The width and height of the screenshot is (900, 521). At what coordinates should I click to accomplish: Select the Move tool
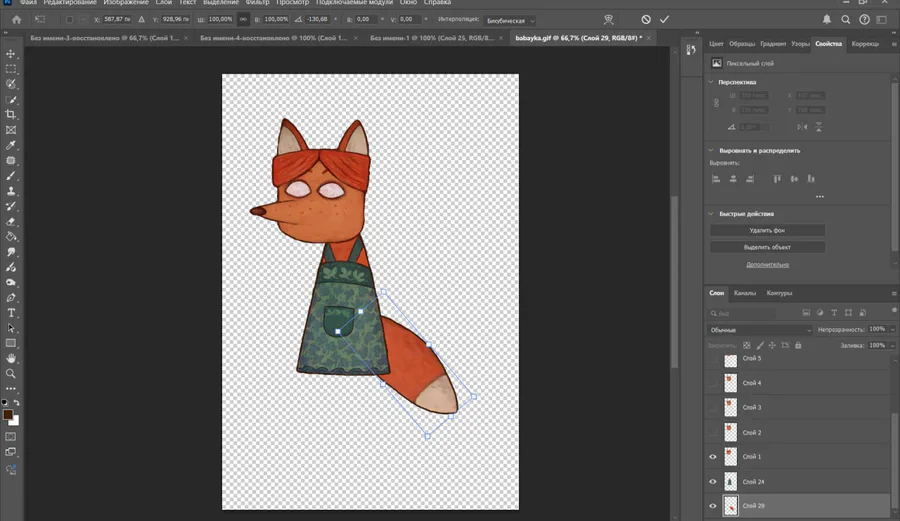(11, 54)
